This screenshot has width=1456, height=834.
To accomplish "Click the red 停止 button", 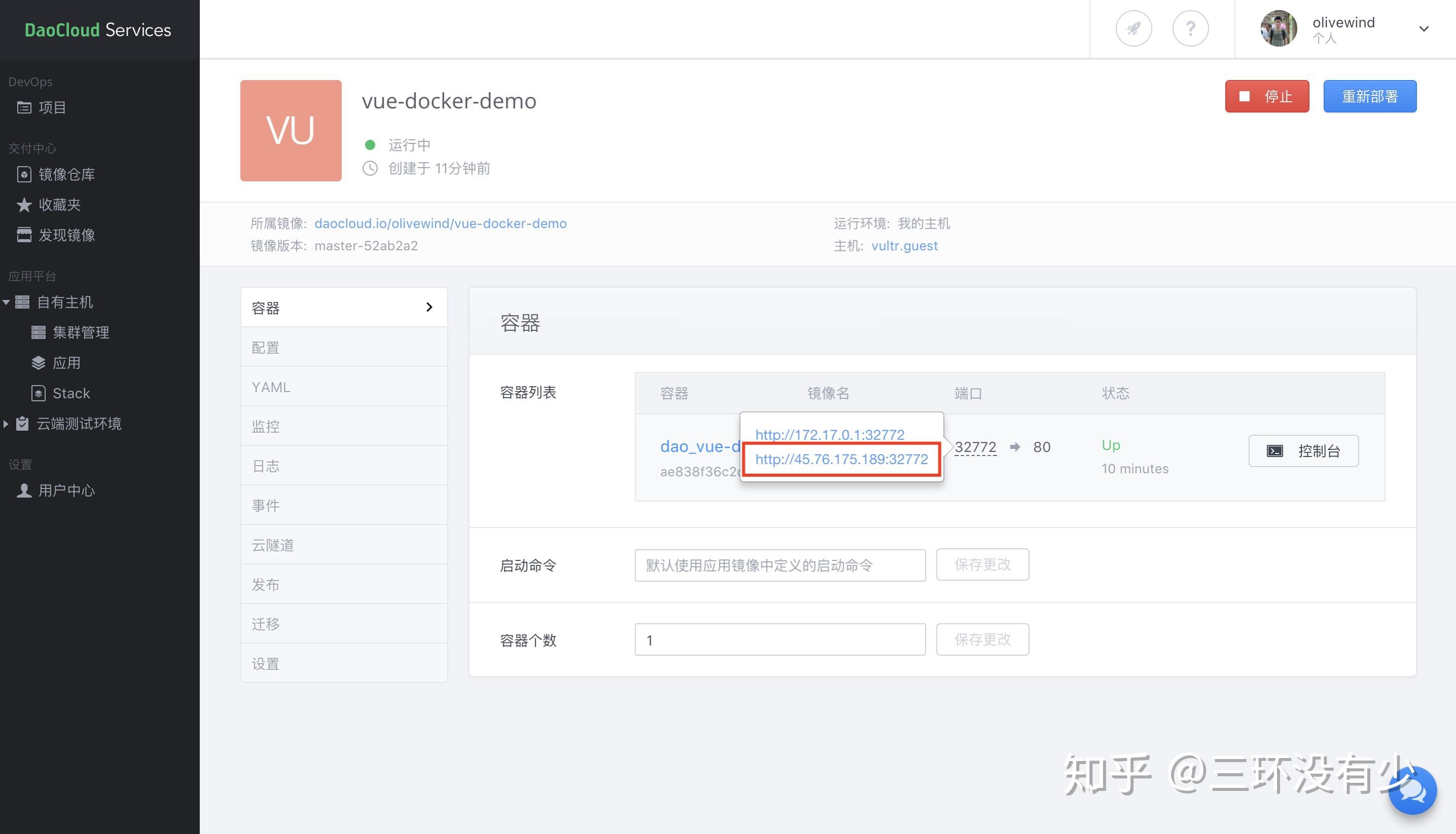I will pyautogui.click(x=1266, y=96).
